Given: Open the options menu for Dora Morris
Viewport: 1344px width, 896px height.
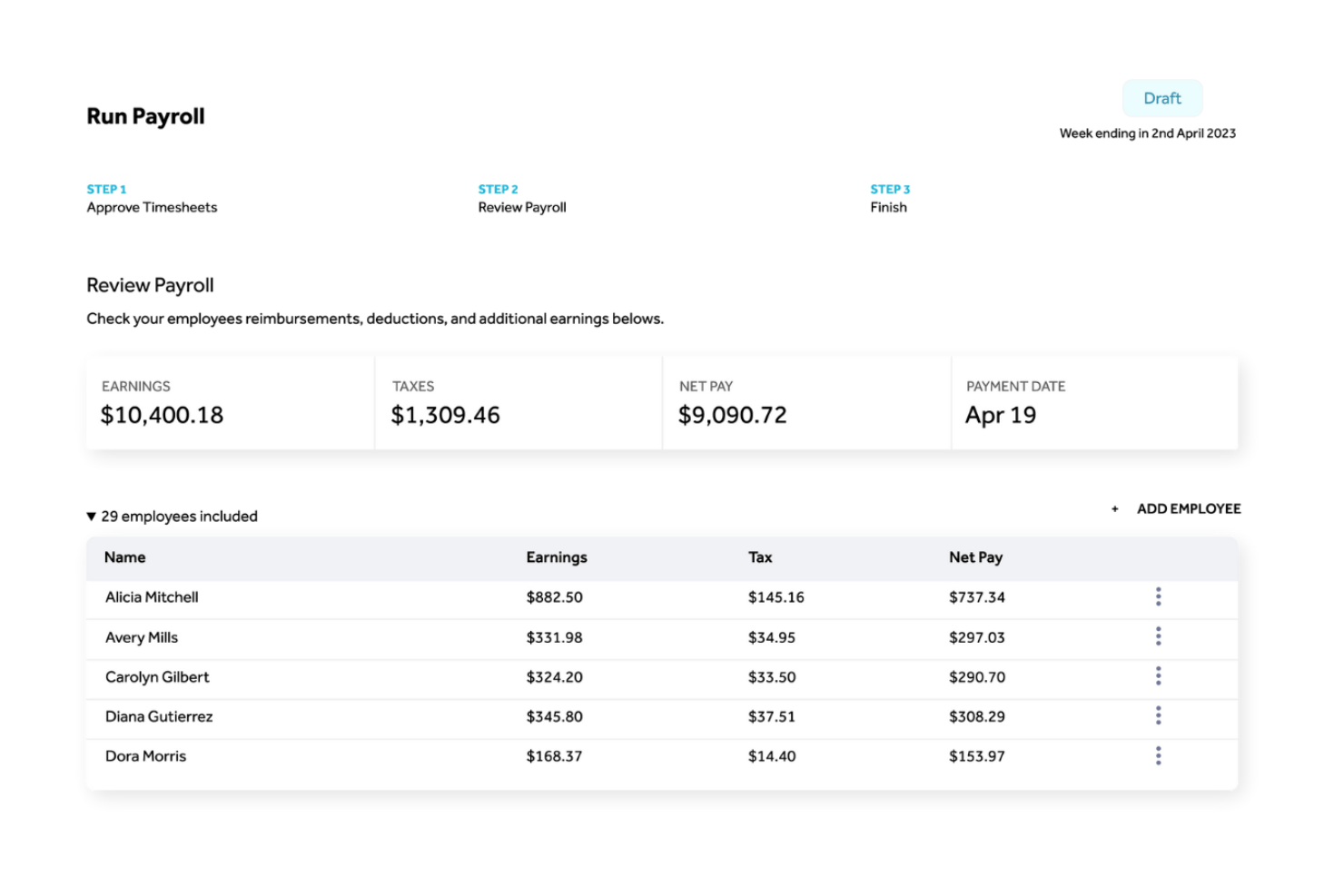Looking at the screenshot, I should pyautogui.click(x=1158, y=755).
